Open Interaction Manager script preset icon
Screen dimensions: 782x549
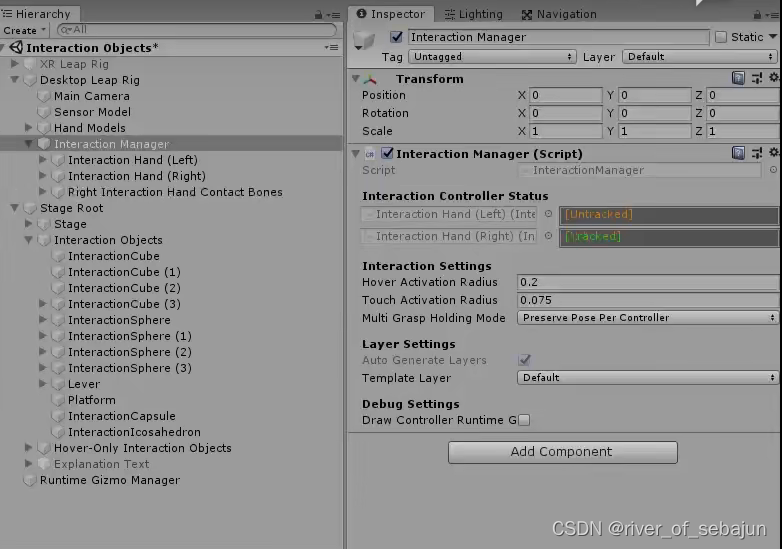tap(757, 153)
